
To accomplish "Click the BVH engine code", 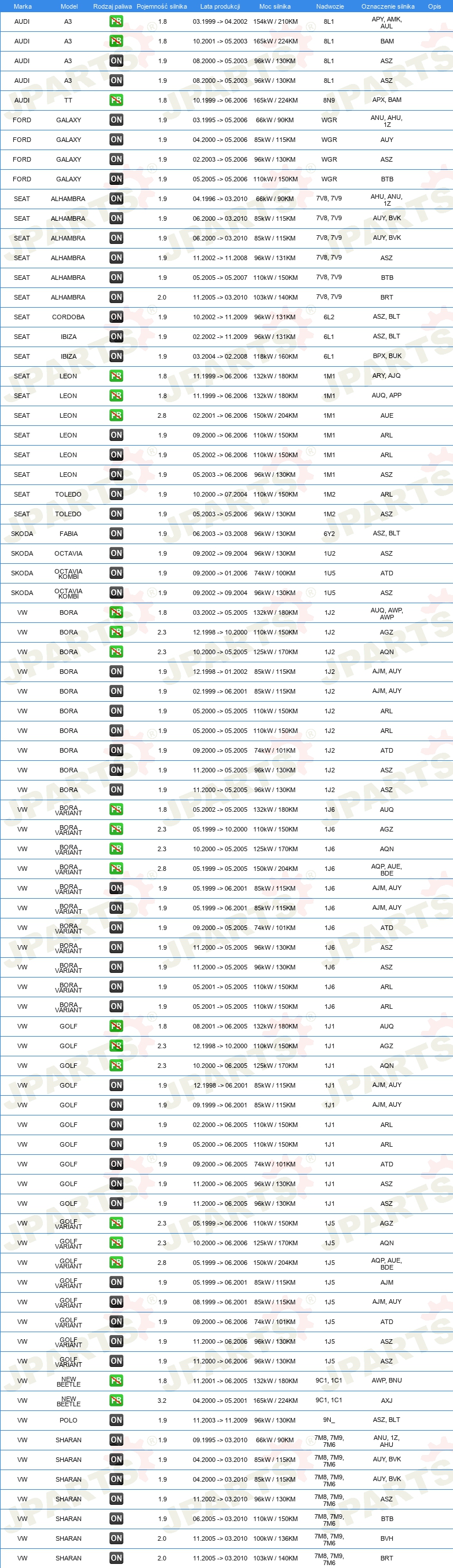I will (x=386, y=1539).
